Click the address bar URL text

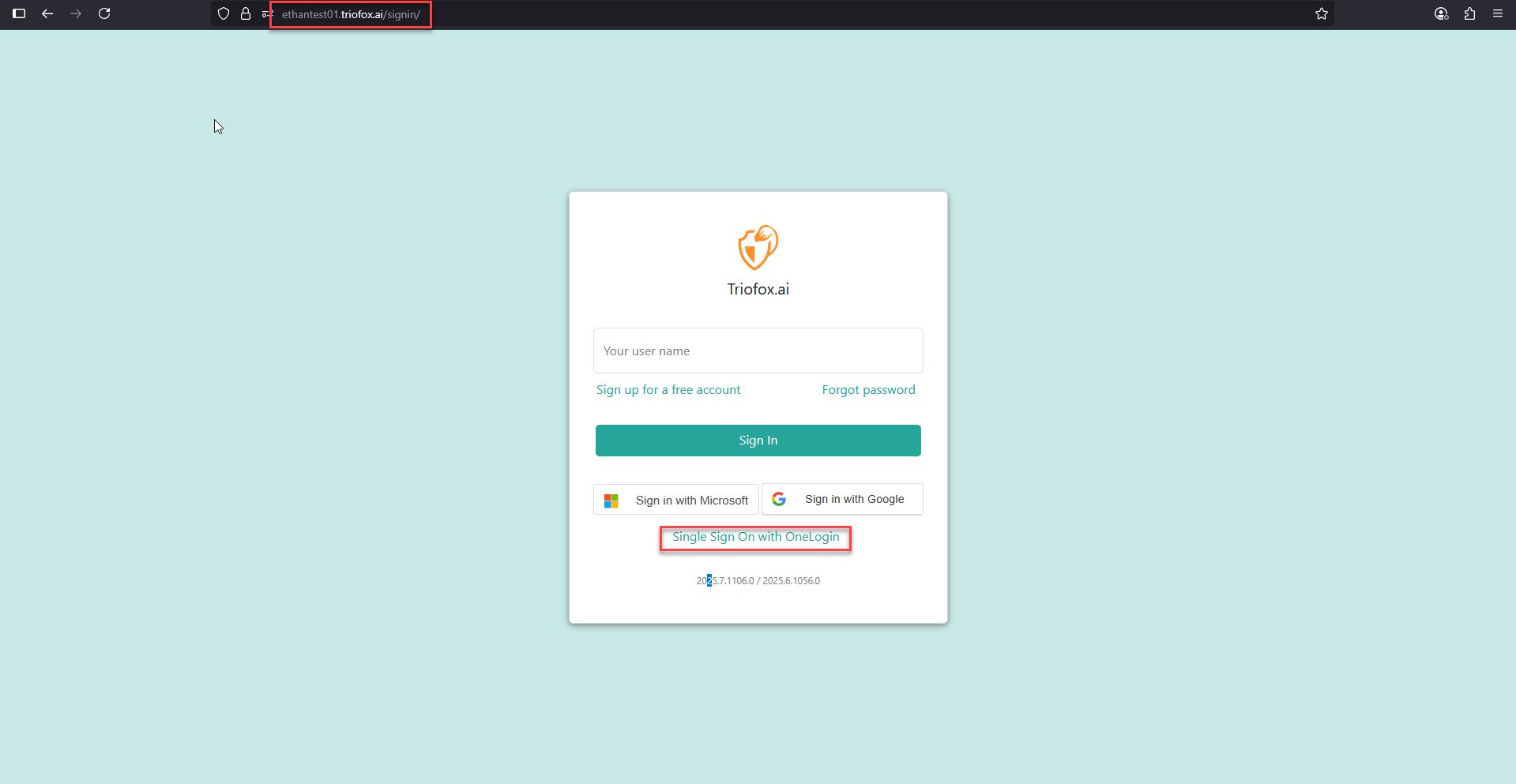coord(351,14)
